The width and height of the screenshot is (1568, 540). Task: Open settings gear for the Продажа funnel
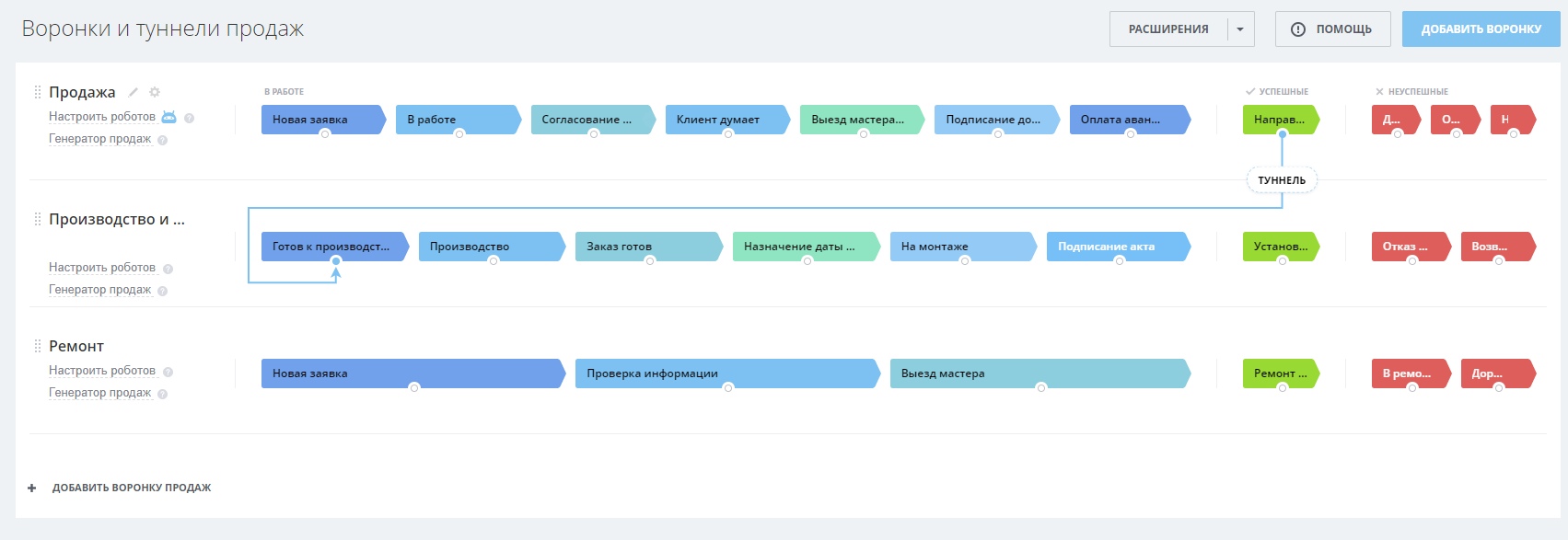click(x=155, y=92)
